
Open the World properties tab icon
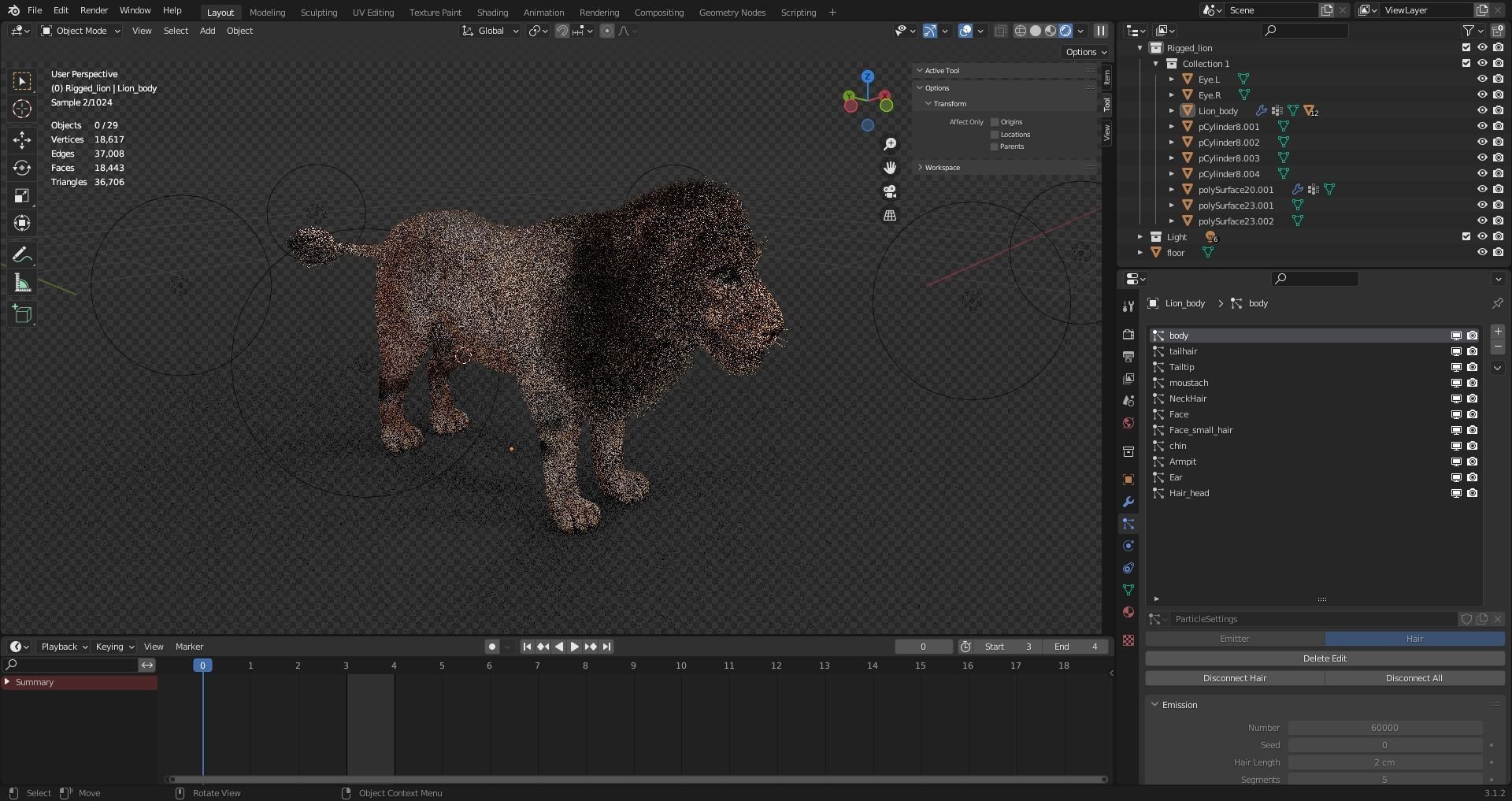pyautogui.click(x=1128, y=423)
